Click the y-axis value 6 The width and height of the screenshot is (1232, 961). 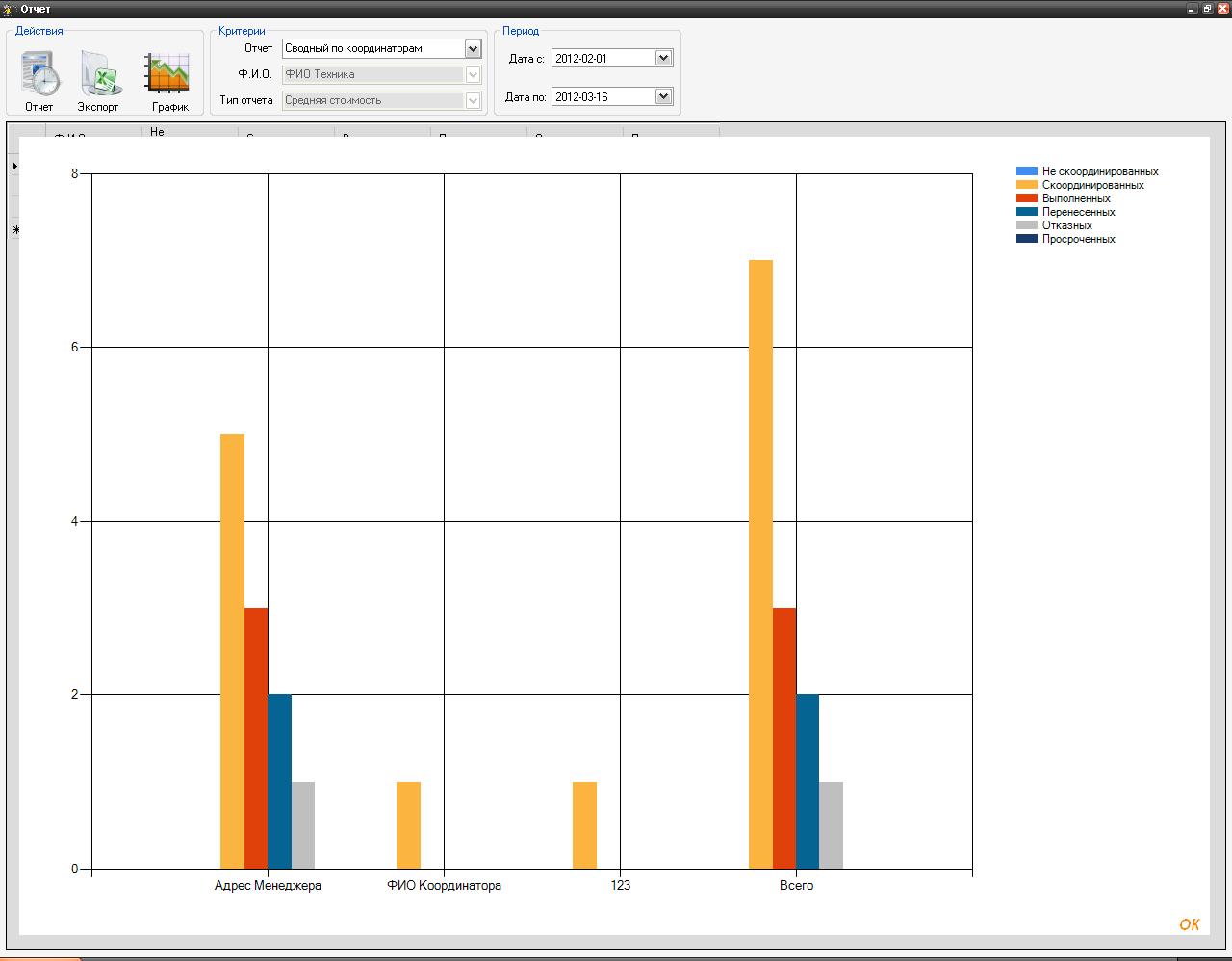75,347
